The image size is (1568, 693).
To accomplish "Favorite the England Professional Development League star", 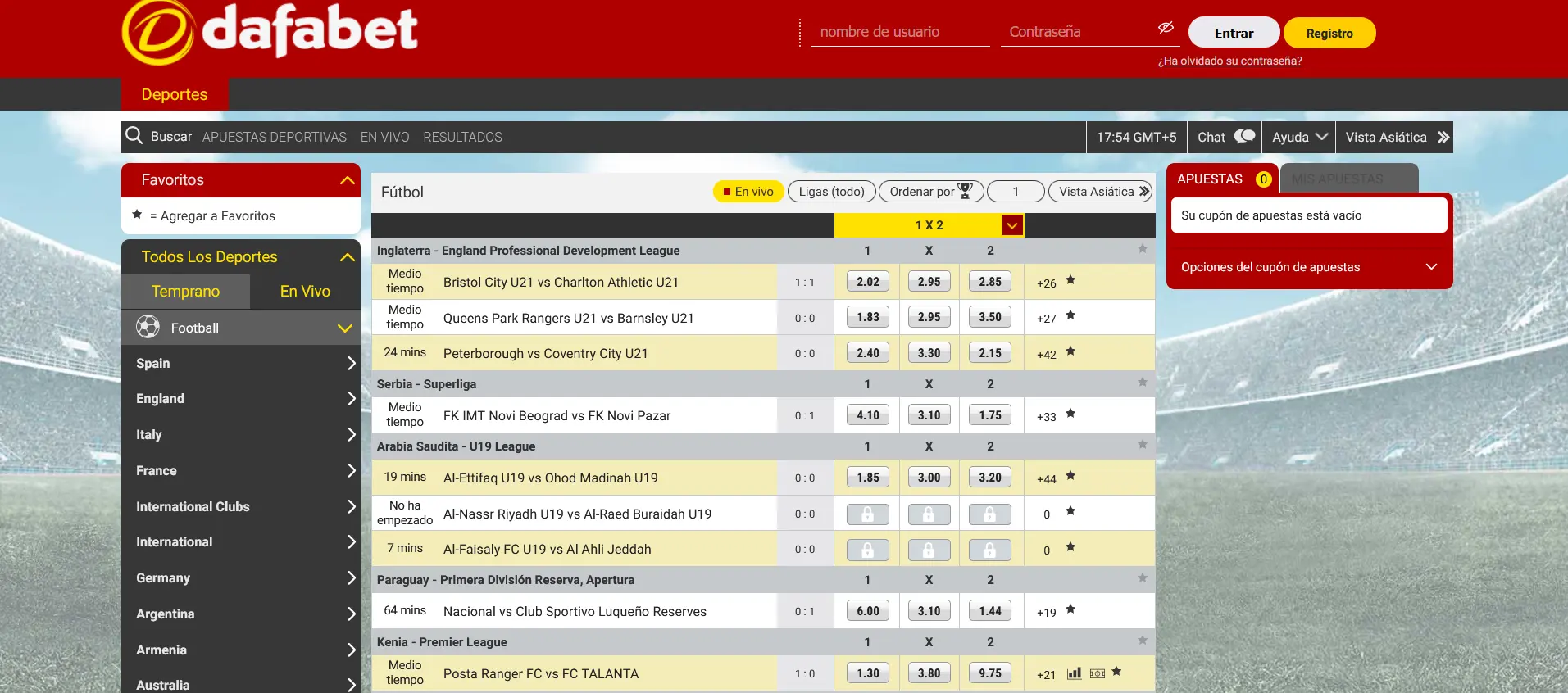I will 1143,249.
